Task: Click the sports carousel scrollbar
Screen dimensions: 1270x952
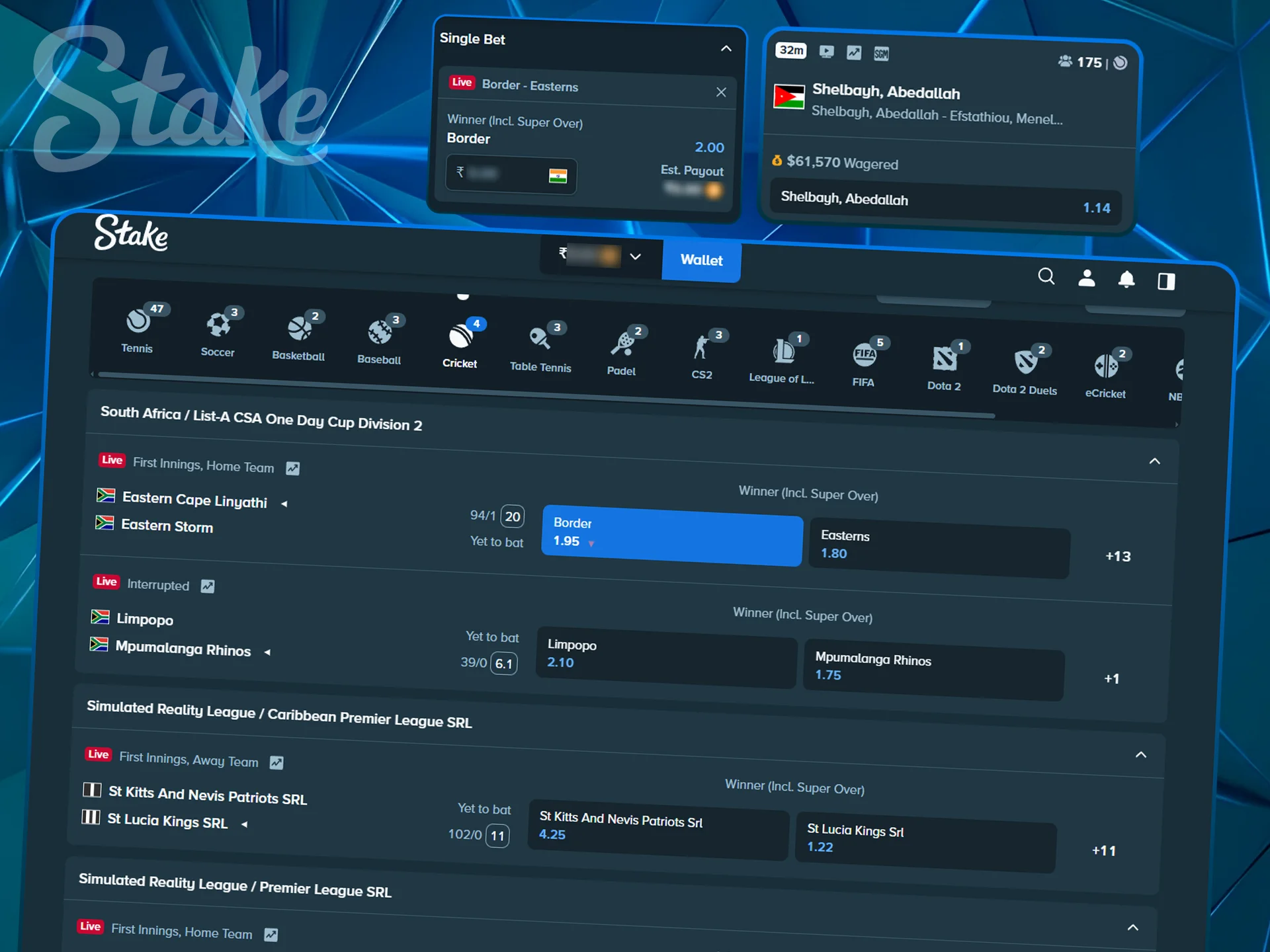Action: pos(546,395)
